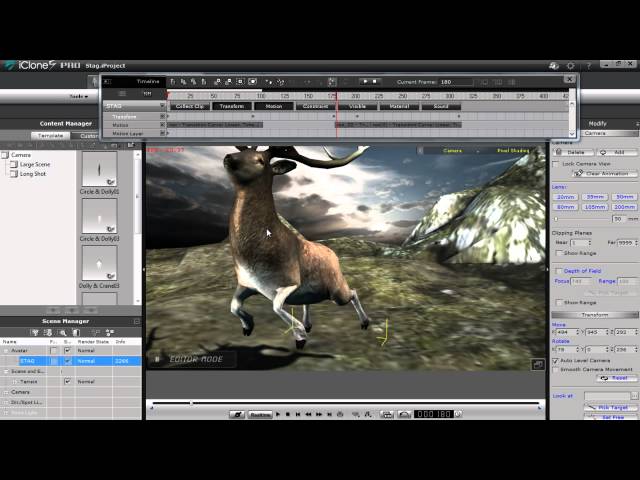Click the first timeline toolbar copy icon
This screenshot has height=480, width=640.
173,82
